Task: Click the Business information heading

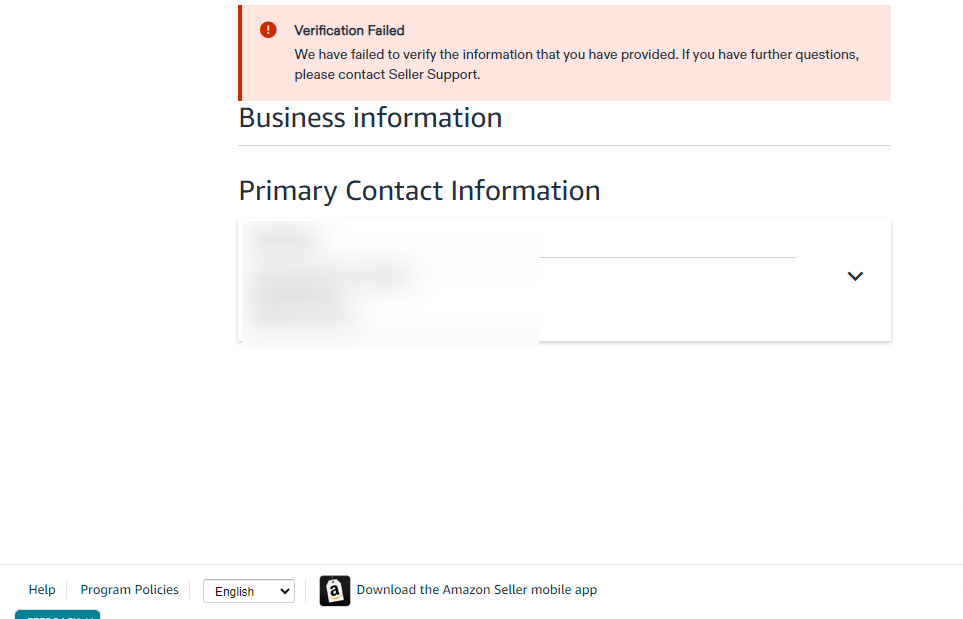Action: pos(370,118)
